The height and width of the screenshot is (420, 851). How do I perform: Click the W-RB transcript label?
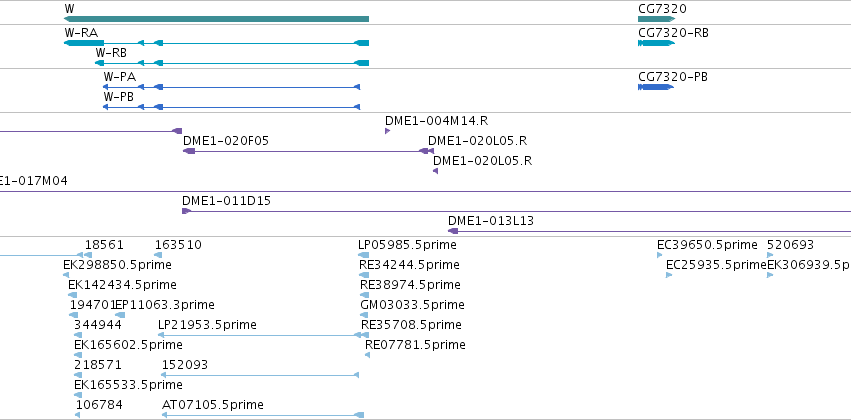111,53
